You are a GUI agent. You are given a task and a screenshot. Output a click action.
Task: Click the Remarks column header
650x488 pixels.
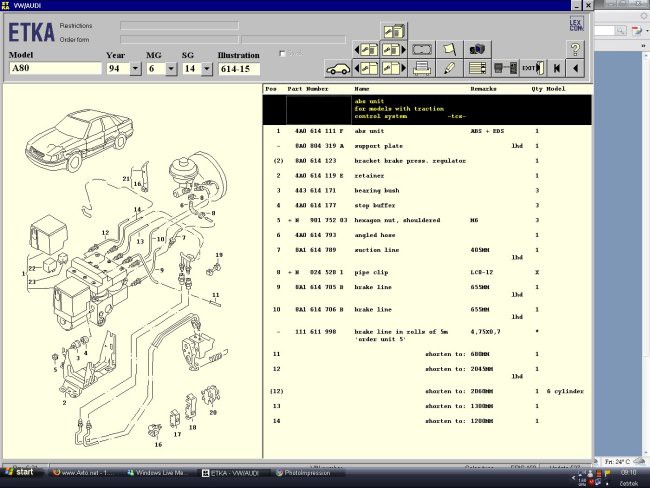tap(483, 89)
